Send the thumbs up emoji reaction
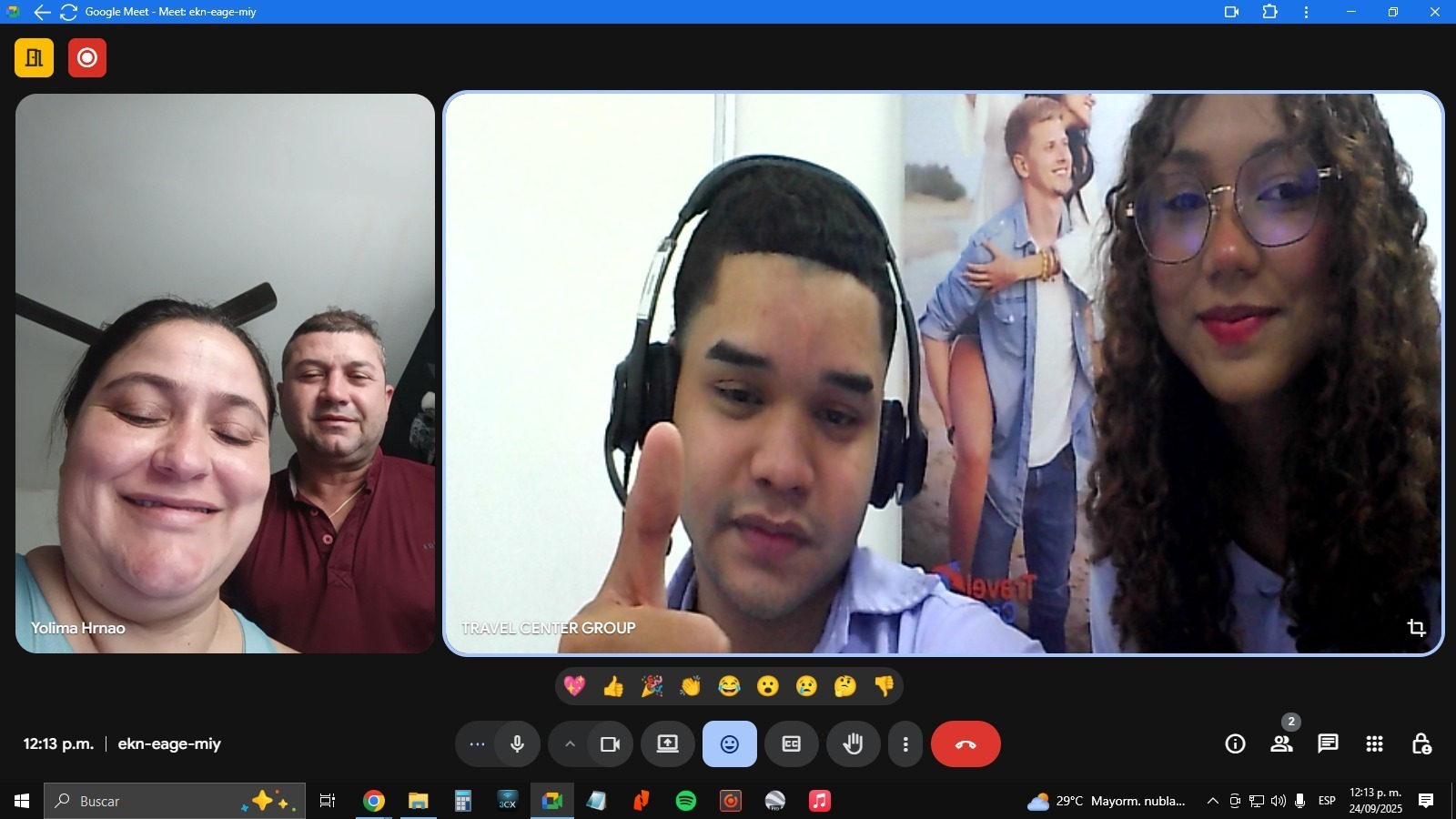The height and width of the screenshot is (819, 1456). (613, 687)
